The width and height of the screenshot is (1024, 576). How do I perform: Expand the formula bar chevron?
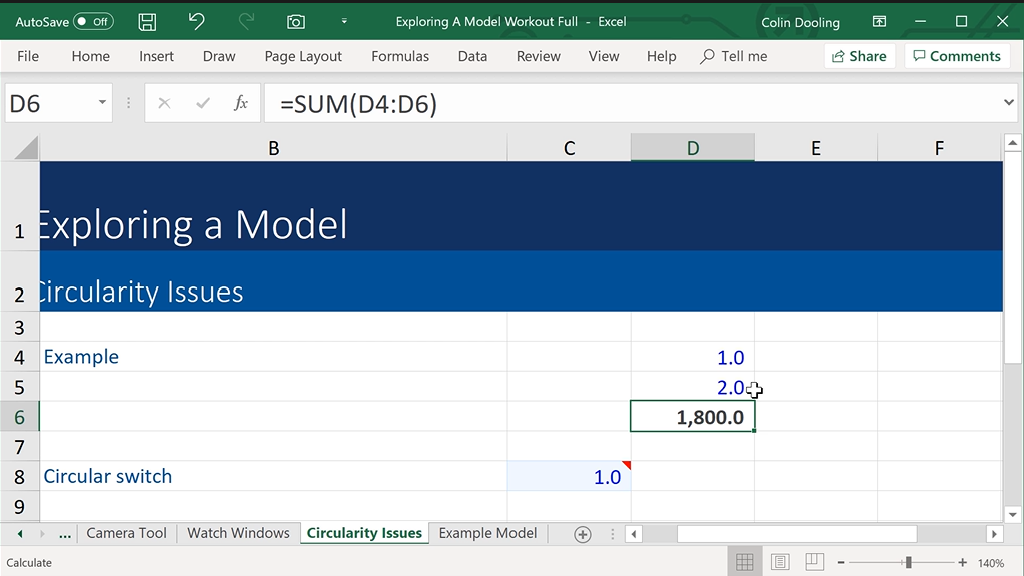(1008, 103)
